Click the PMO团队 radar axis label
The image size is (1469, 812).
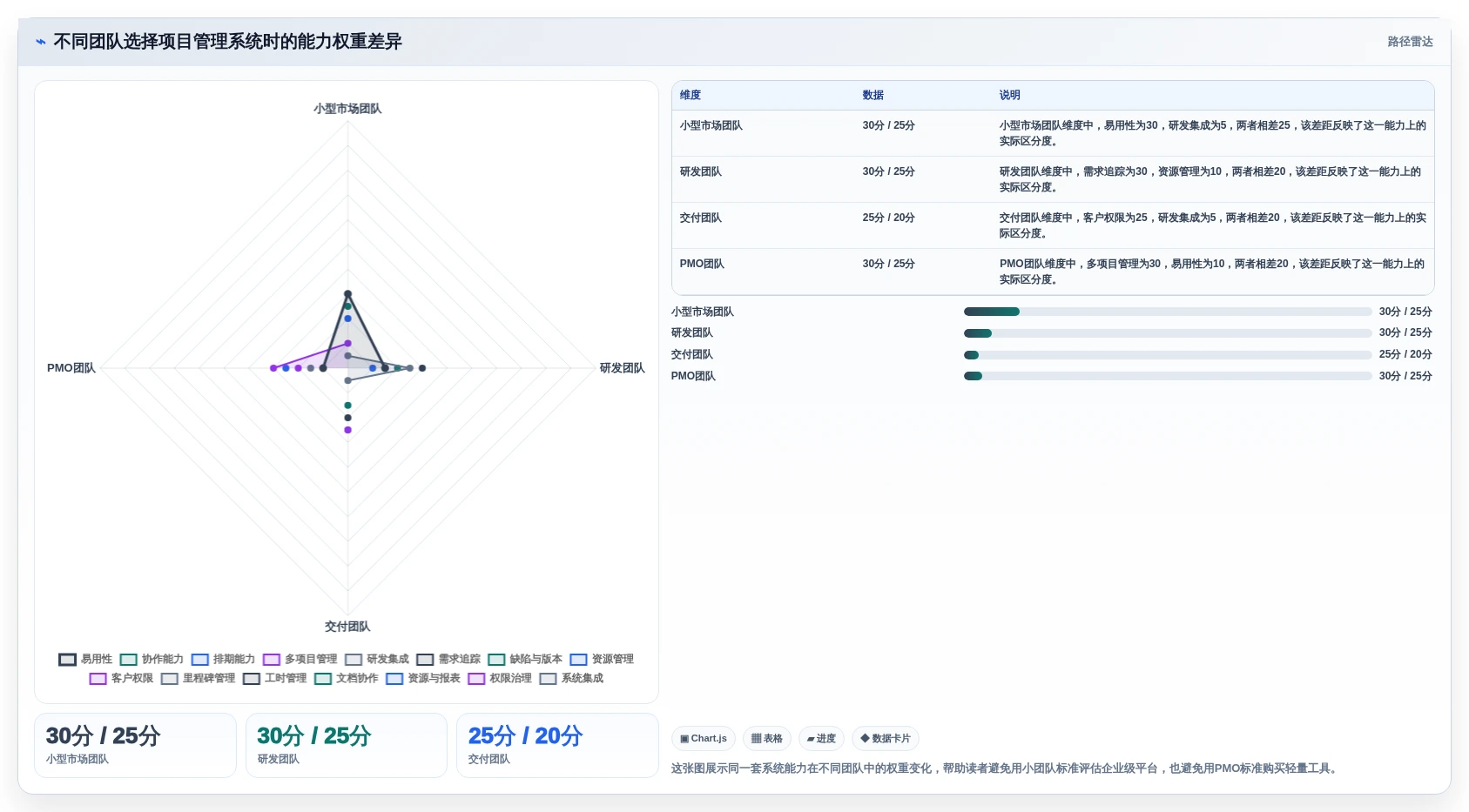pos(71,368)
